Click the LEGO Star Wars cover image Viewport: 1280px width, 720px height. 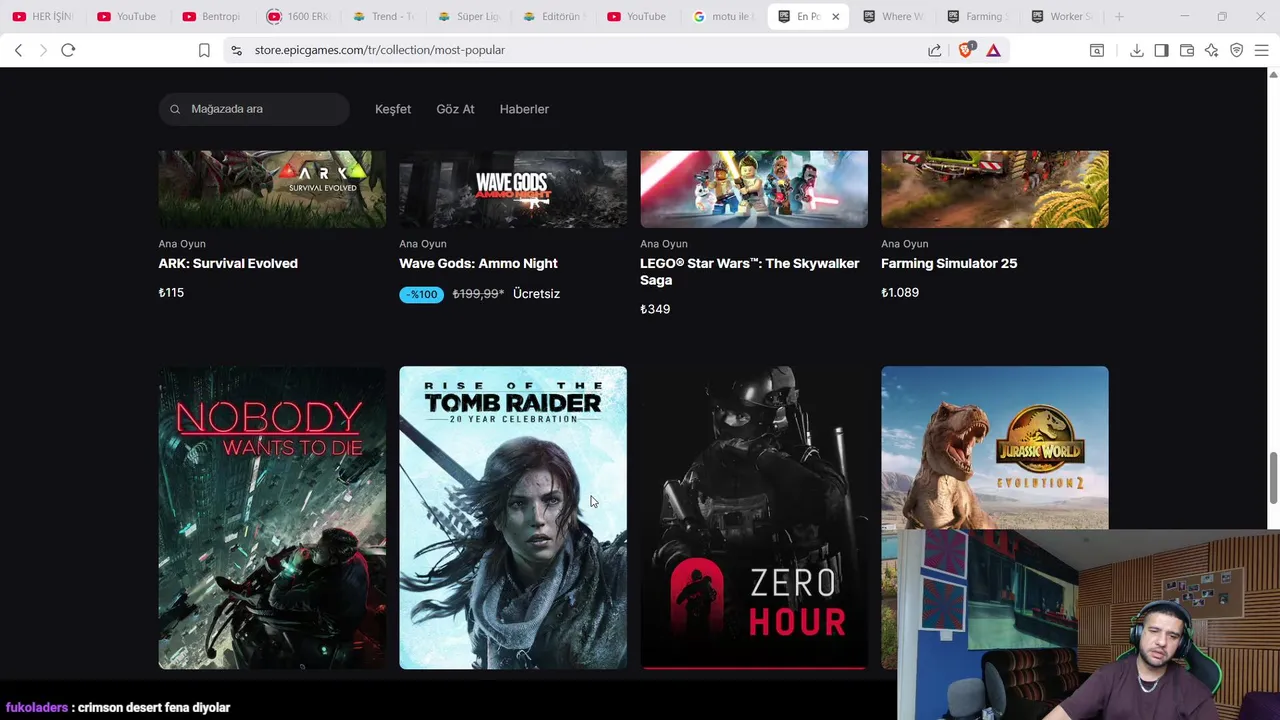[x=754, y=189]
